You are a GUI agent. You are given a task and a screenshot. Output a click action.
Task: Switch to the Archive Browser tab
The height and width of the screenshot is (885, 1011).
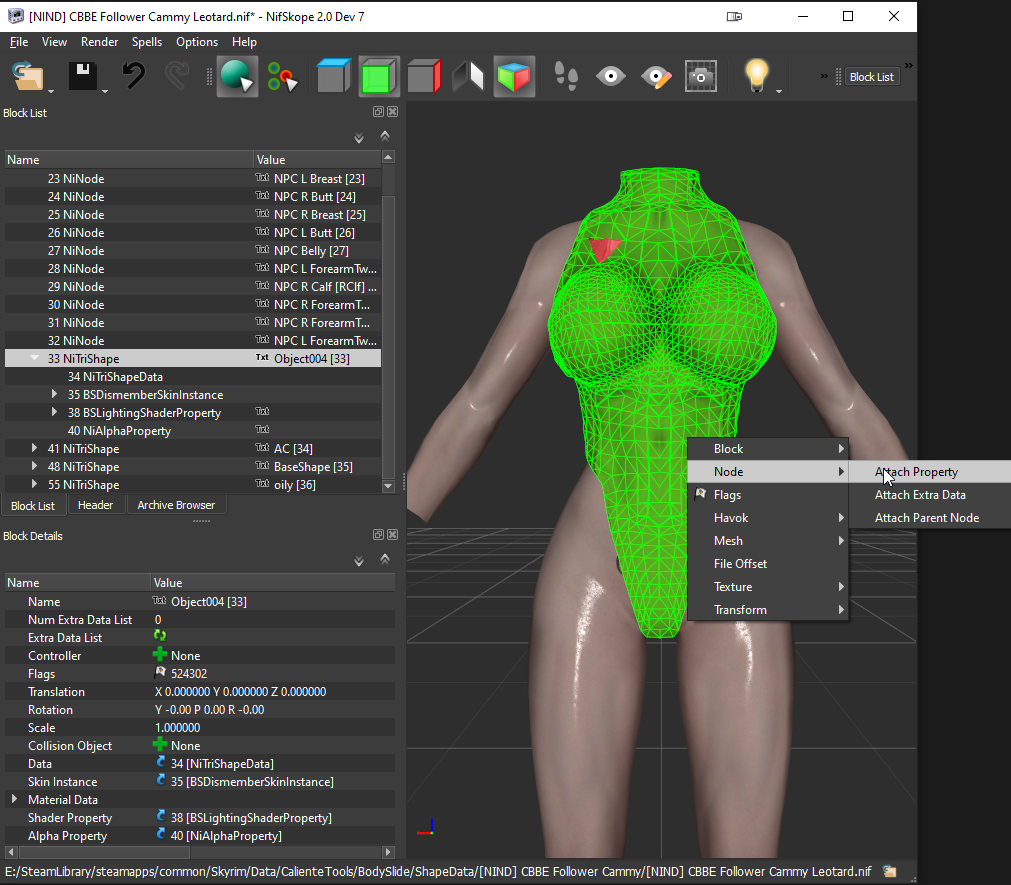(176, 505)
